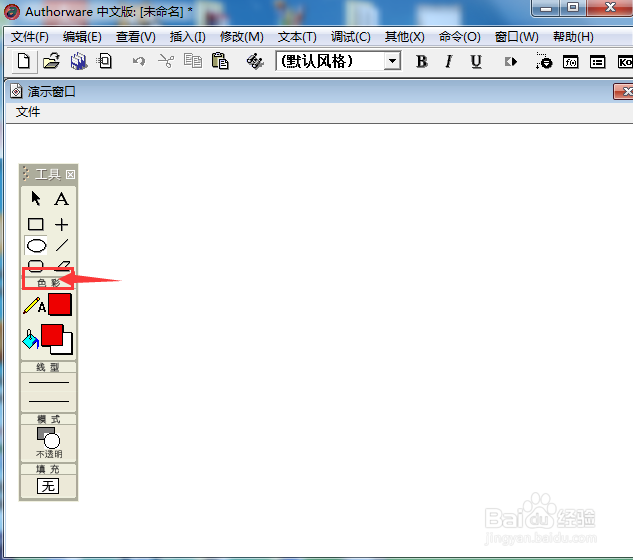This screenshot has height=560, width=633.
Task: Click the Save All toolbar icon
Action: pos(79,62)
